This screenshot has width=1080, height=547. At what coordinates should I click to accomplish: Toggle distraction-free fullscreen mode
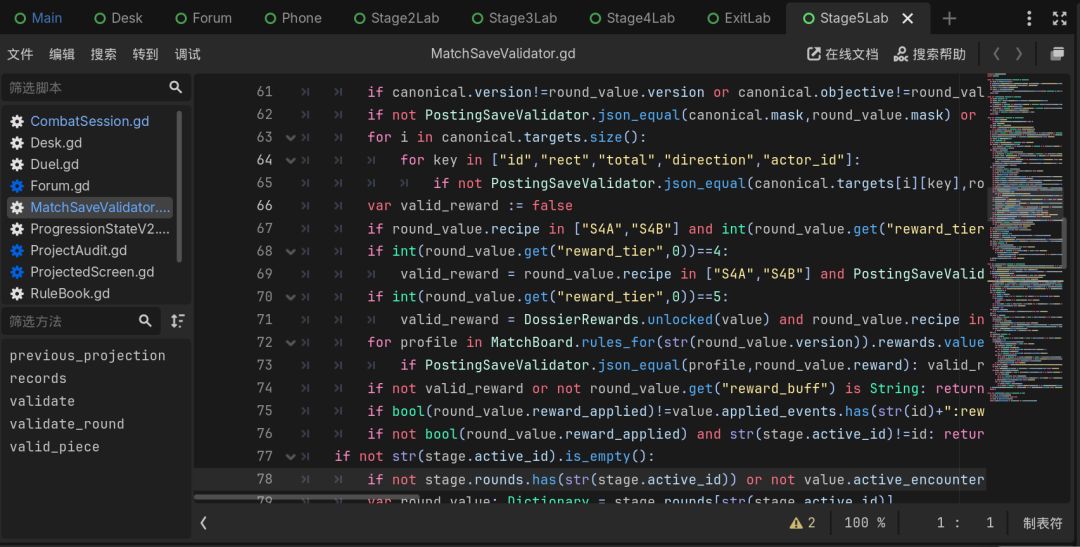(1059, 19)
